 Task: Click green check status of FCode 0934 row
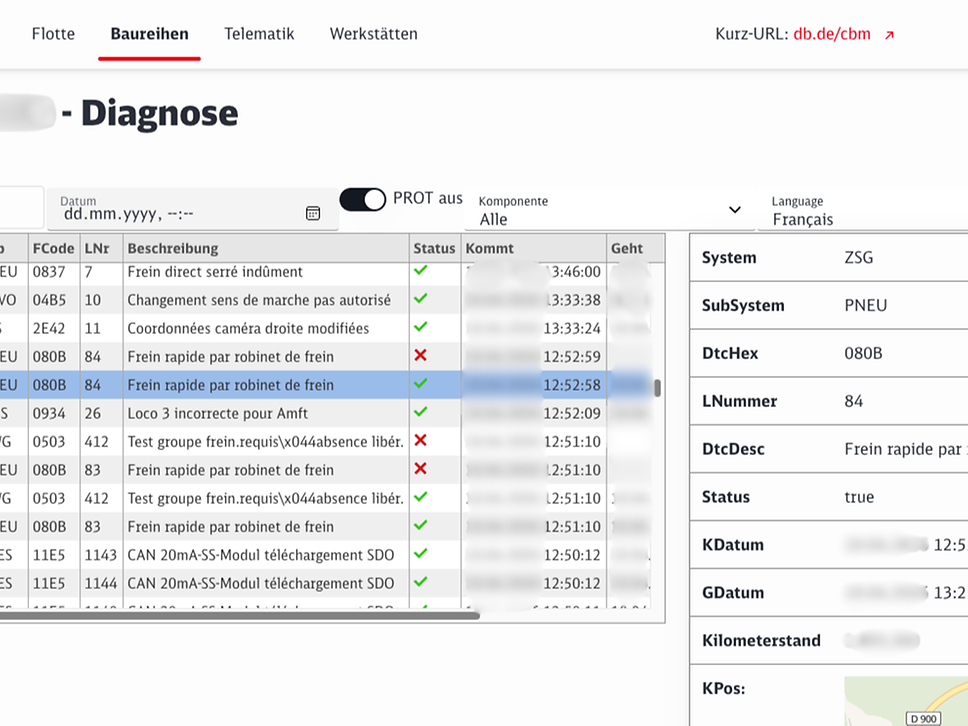(420, 412)
